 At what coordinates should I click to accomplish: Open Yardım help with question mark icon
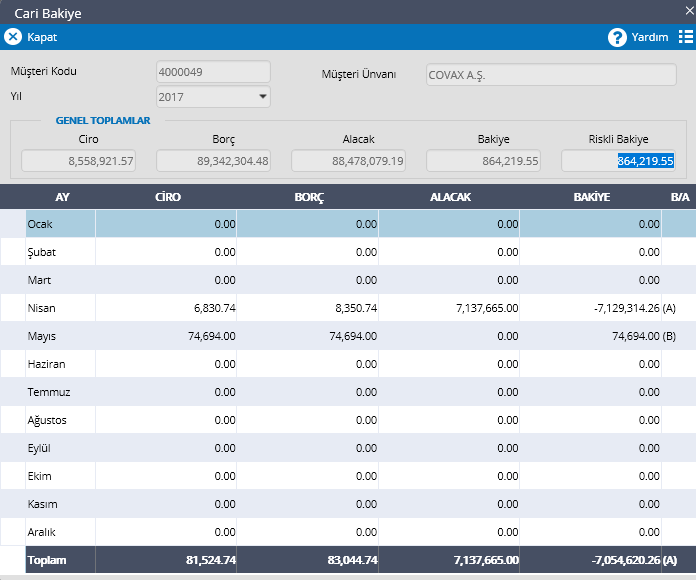pyautogui.click(x=617, y=37)
